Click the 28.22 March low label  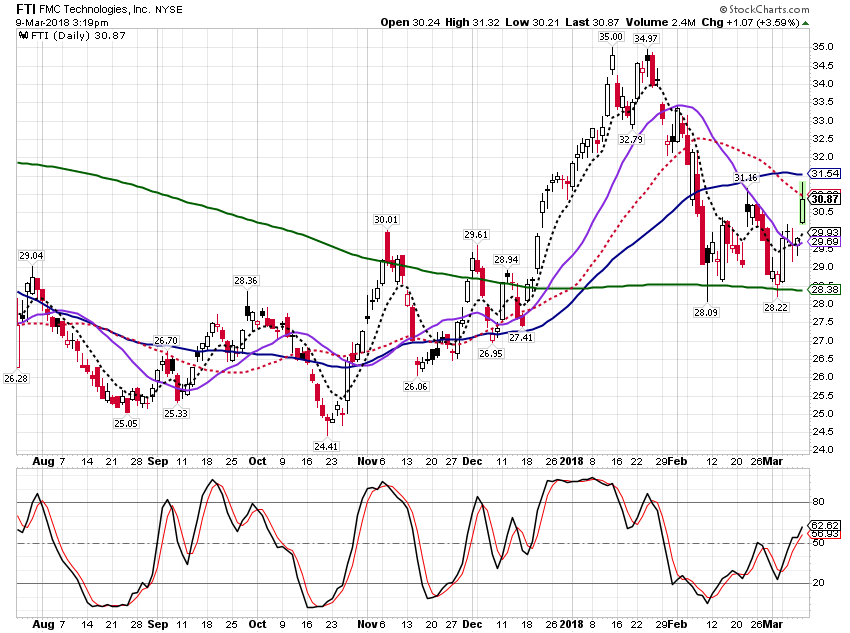pyautogui.click(x=776, y=307)
